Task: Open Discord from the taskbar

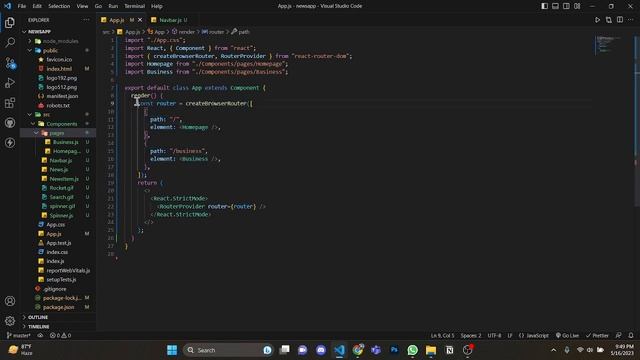Action: coord(321,350)
